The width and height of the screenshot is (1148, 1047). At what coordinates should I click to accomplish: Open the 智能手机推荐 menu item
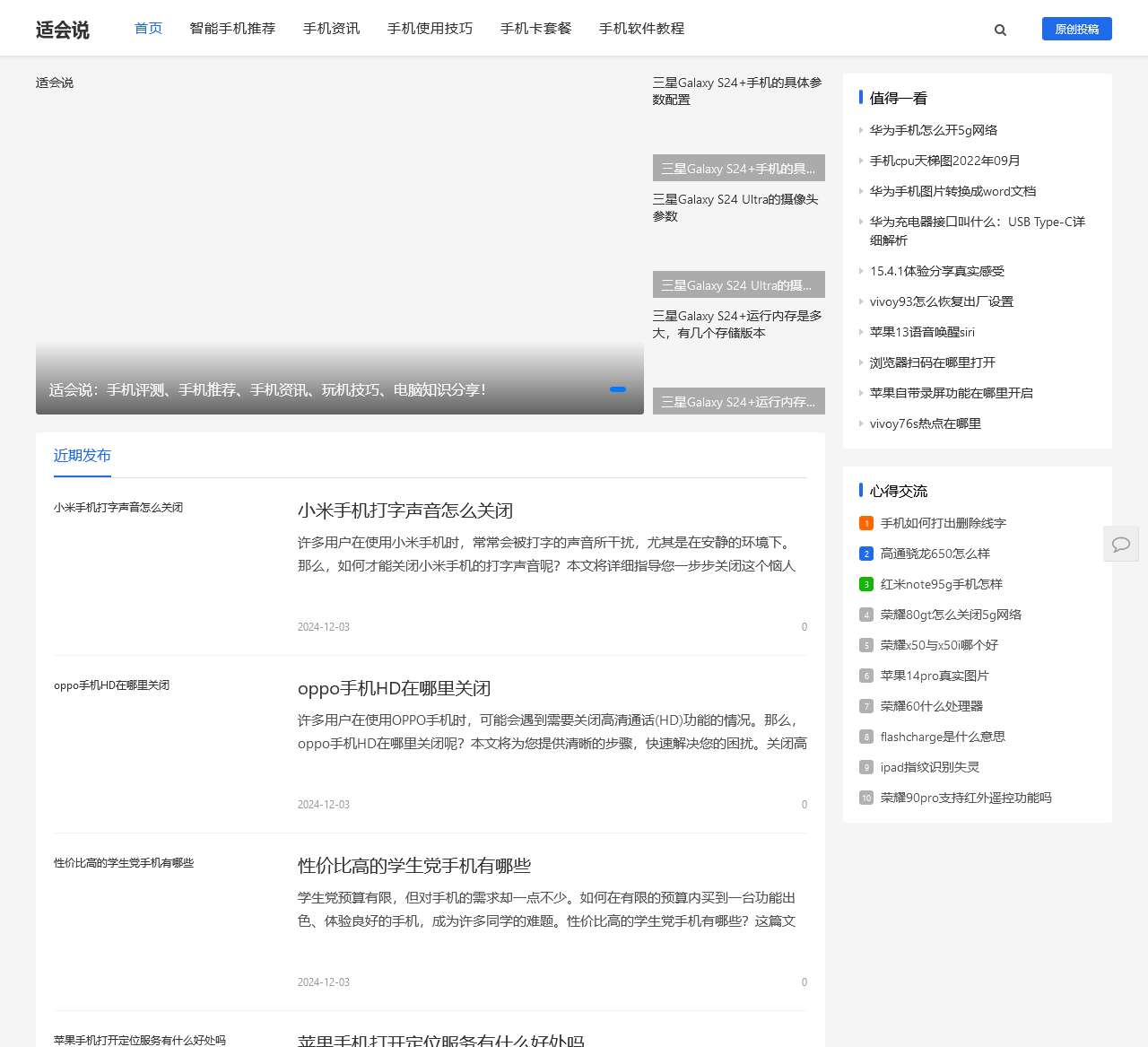pyautogui.click(x=232, y=29)
